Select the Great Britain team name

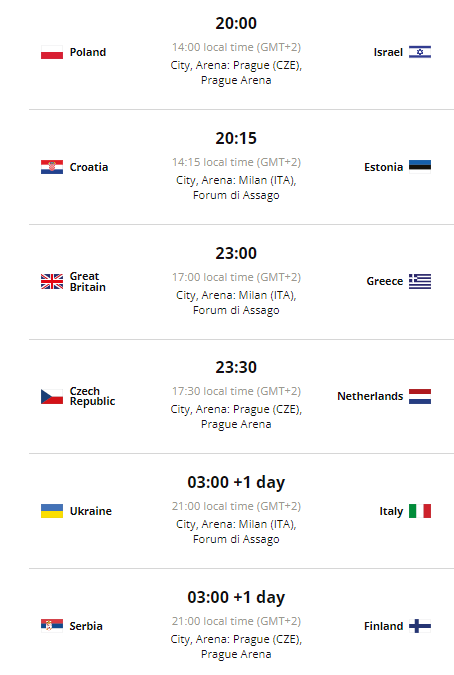pos(88,282)
